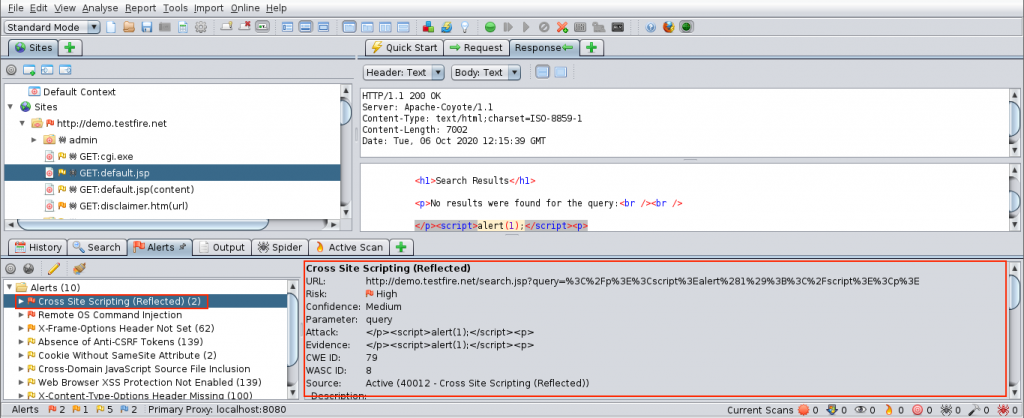Launch Firefox browser from toolbar
Screen dimensions: 1024x418
(x=668, y=27)
